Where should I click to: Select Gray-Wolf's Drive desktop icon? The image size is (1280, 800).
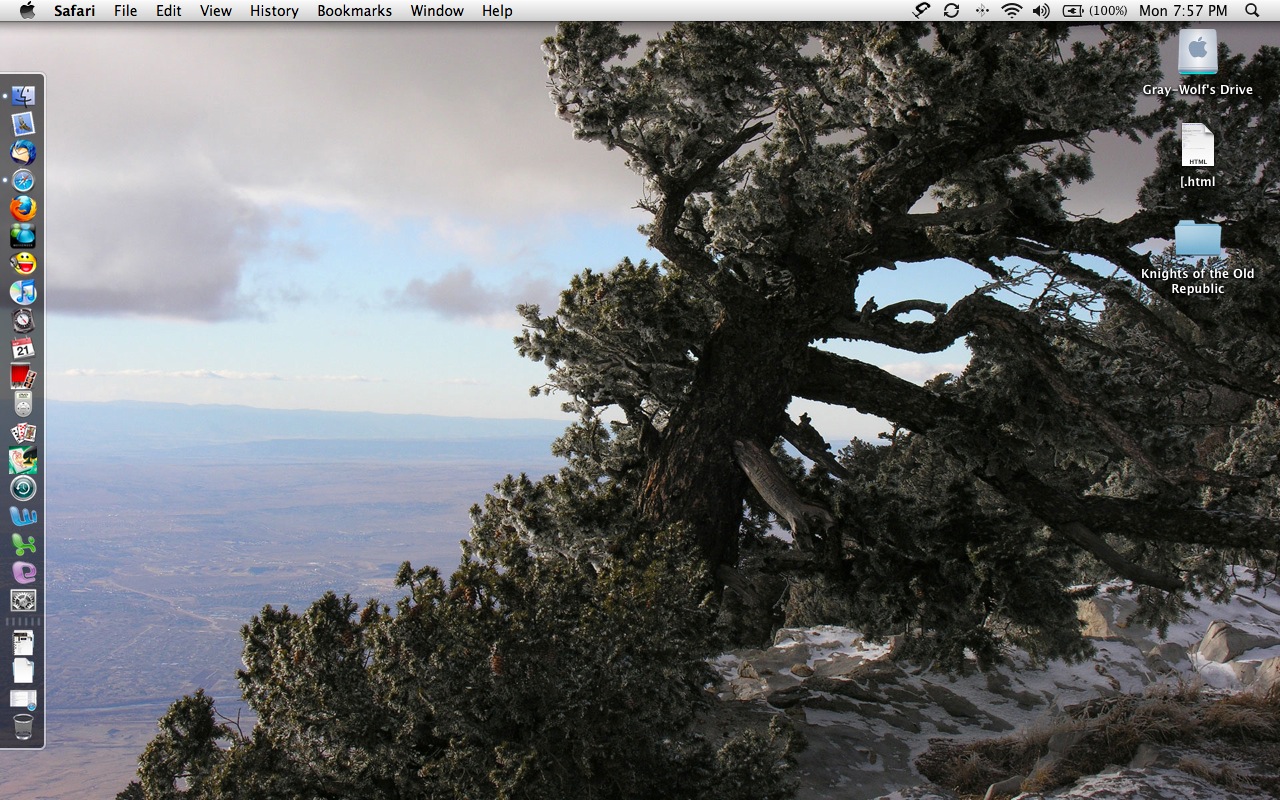(x=1197, y=62)
